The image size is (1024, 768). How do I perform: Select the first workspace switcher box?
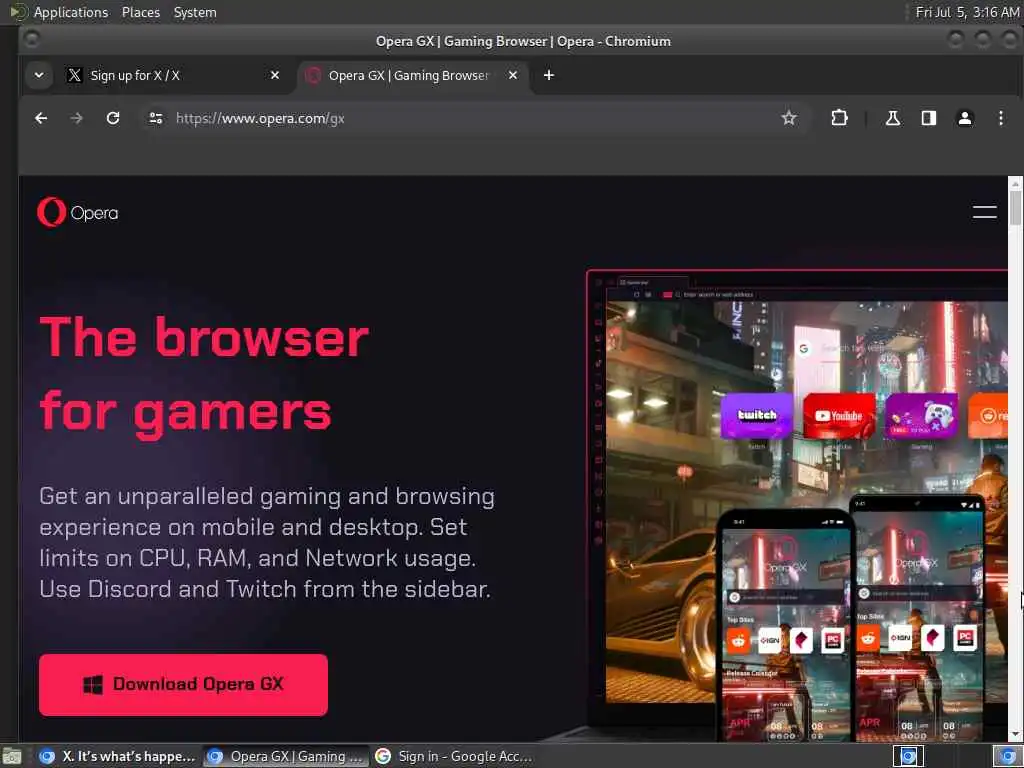[x=908, y=756]
